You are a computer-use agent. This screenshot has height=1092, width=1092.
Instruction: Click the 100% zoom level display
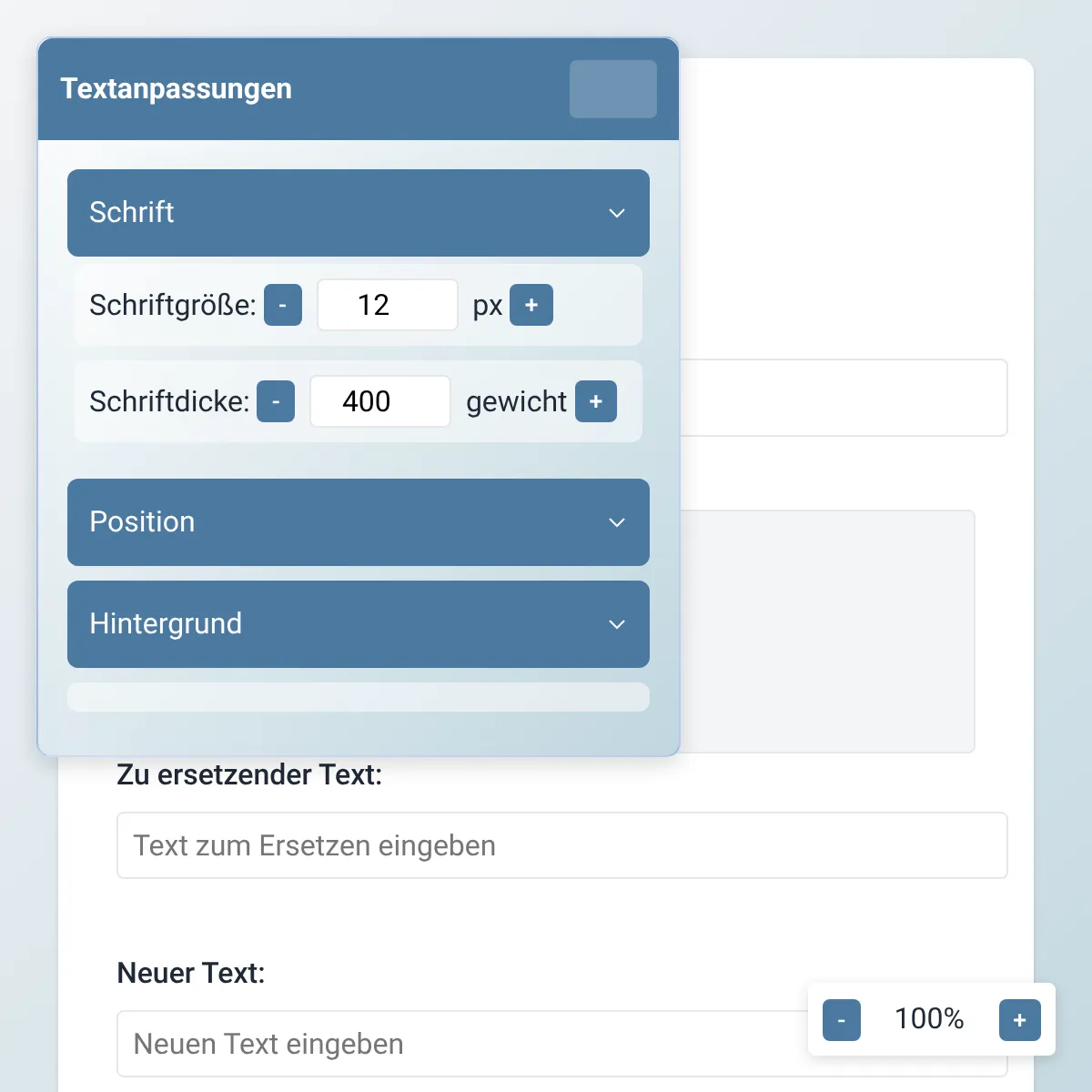(x=929, y=1019)
